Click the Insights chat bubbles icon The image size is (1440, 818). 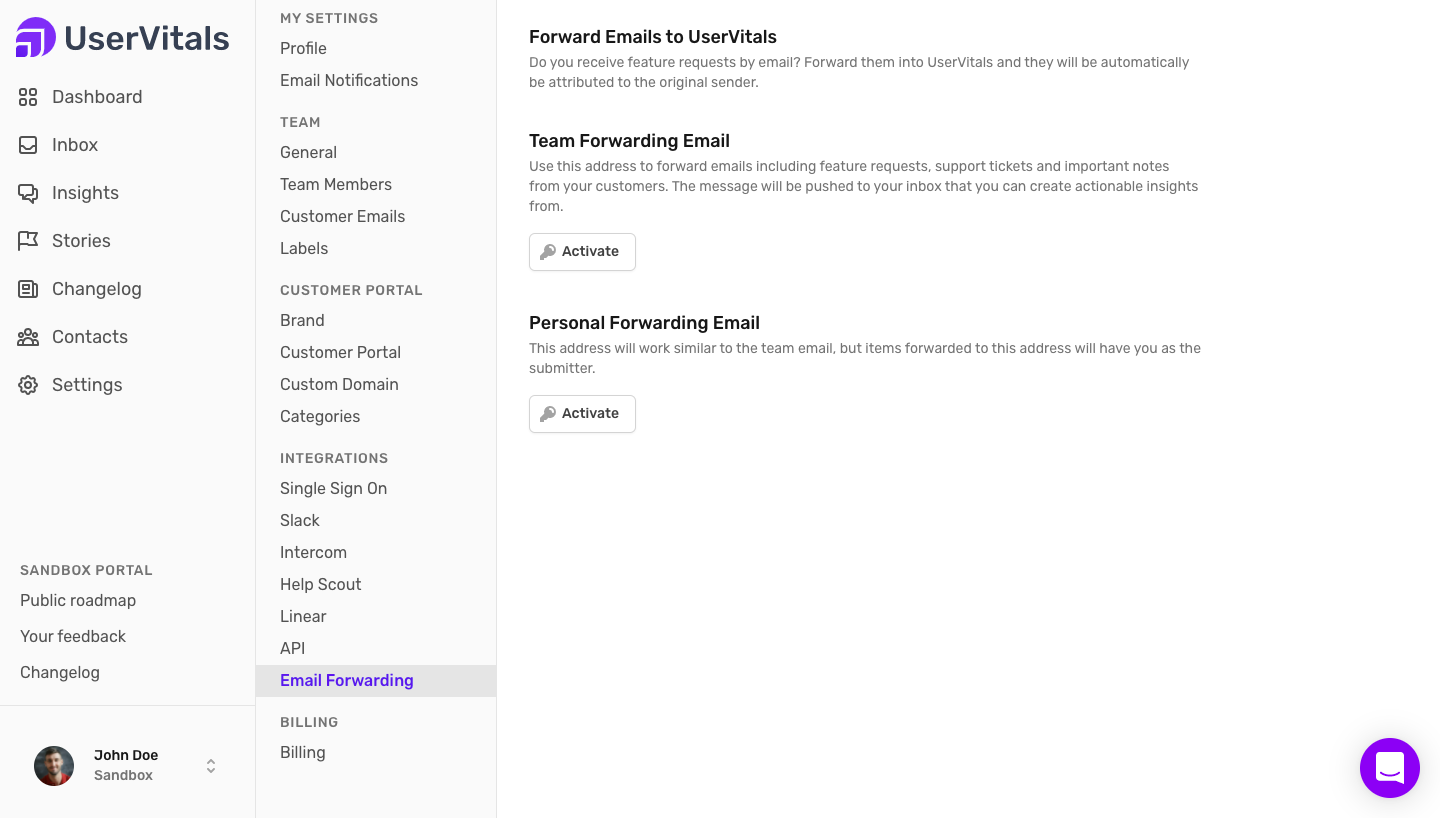pos(28,193)
